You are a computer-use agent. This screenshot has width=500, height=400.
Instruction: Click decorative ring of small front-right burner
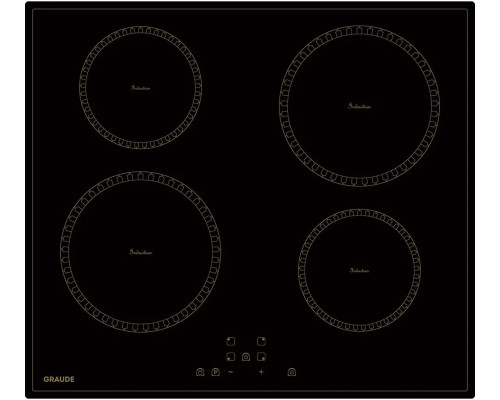(x=359, y=213)
